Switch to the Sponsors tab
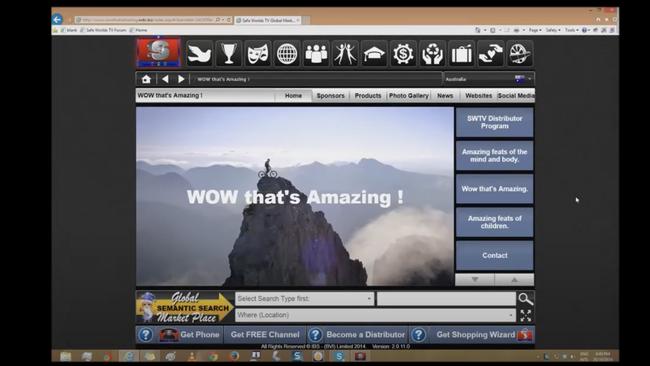Viewport: 650px width, 366px height. pos(330,95)
